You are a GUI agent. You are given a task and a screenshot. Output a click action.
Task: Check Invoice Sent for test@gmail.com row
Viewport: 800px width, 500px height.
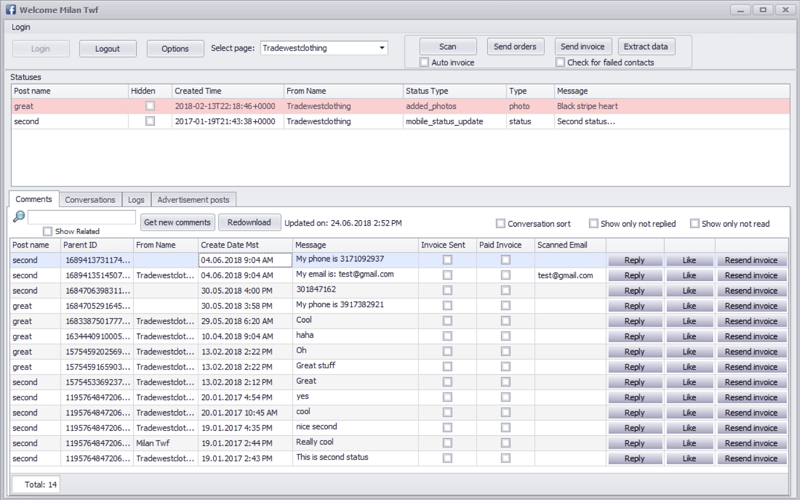(x=447, y=275)
